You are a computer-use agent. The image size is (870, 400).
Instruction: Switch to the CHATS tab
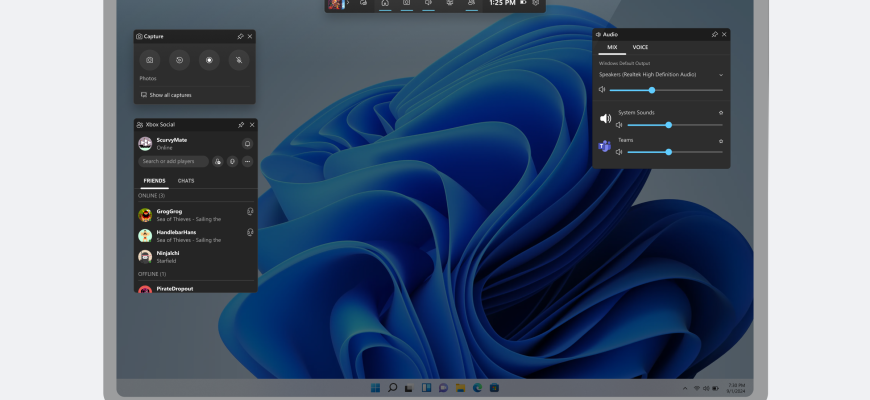[x=186, y=181]
